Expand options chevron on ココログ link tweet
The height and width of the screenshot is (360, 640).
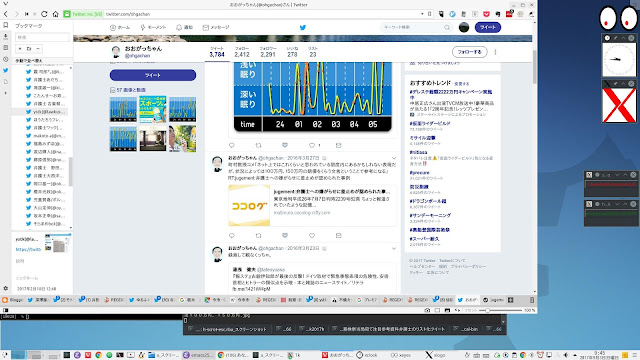(x=394, y=158)
